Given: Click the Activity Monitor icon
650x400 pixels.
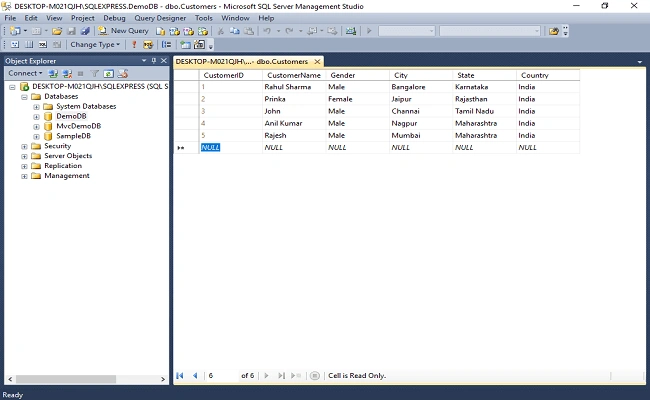Looking at the screenshot, I should tap(351, 31).
